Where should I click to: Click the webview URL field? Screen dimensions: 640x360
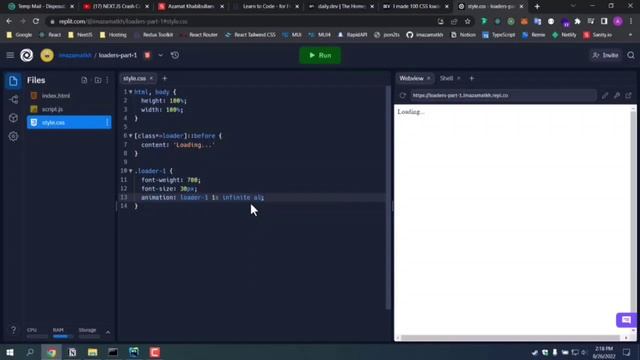(503, 96)
